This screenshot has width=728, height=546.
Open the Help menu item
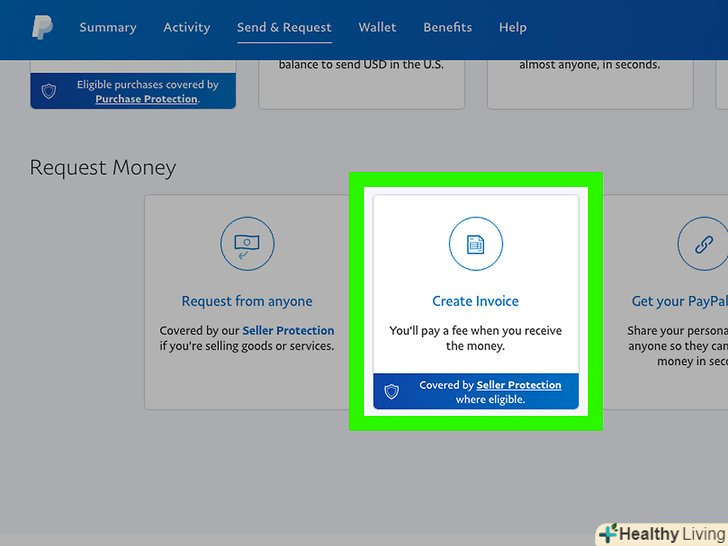(x=513, y=27)
